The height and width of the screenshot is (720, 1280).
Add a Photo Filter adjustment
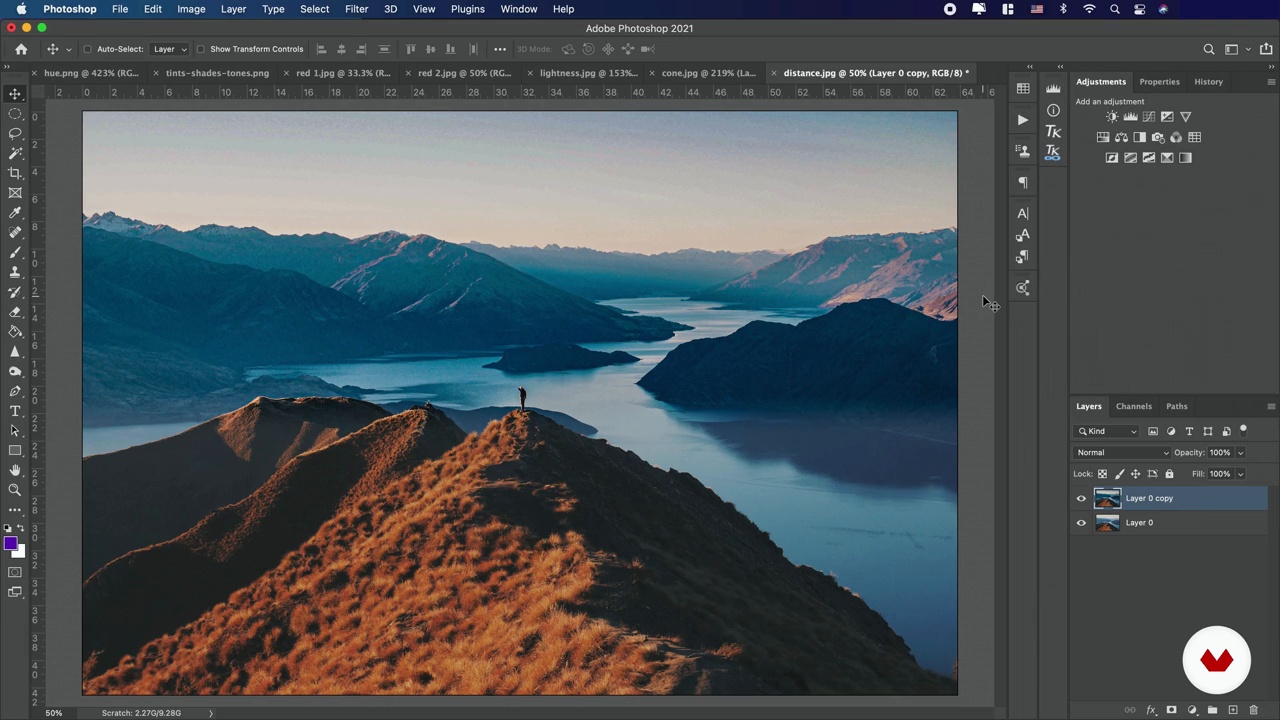click(1158, 138)
